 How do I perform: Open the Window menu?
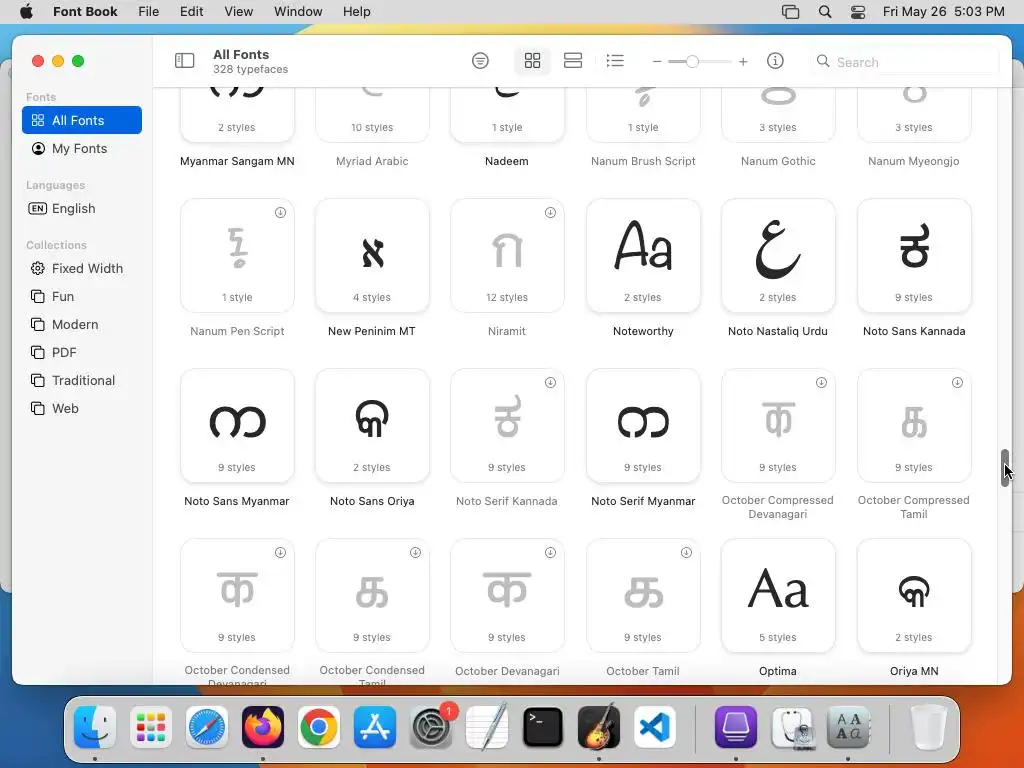pos(298,12)
